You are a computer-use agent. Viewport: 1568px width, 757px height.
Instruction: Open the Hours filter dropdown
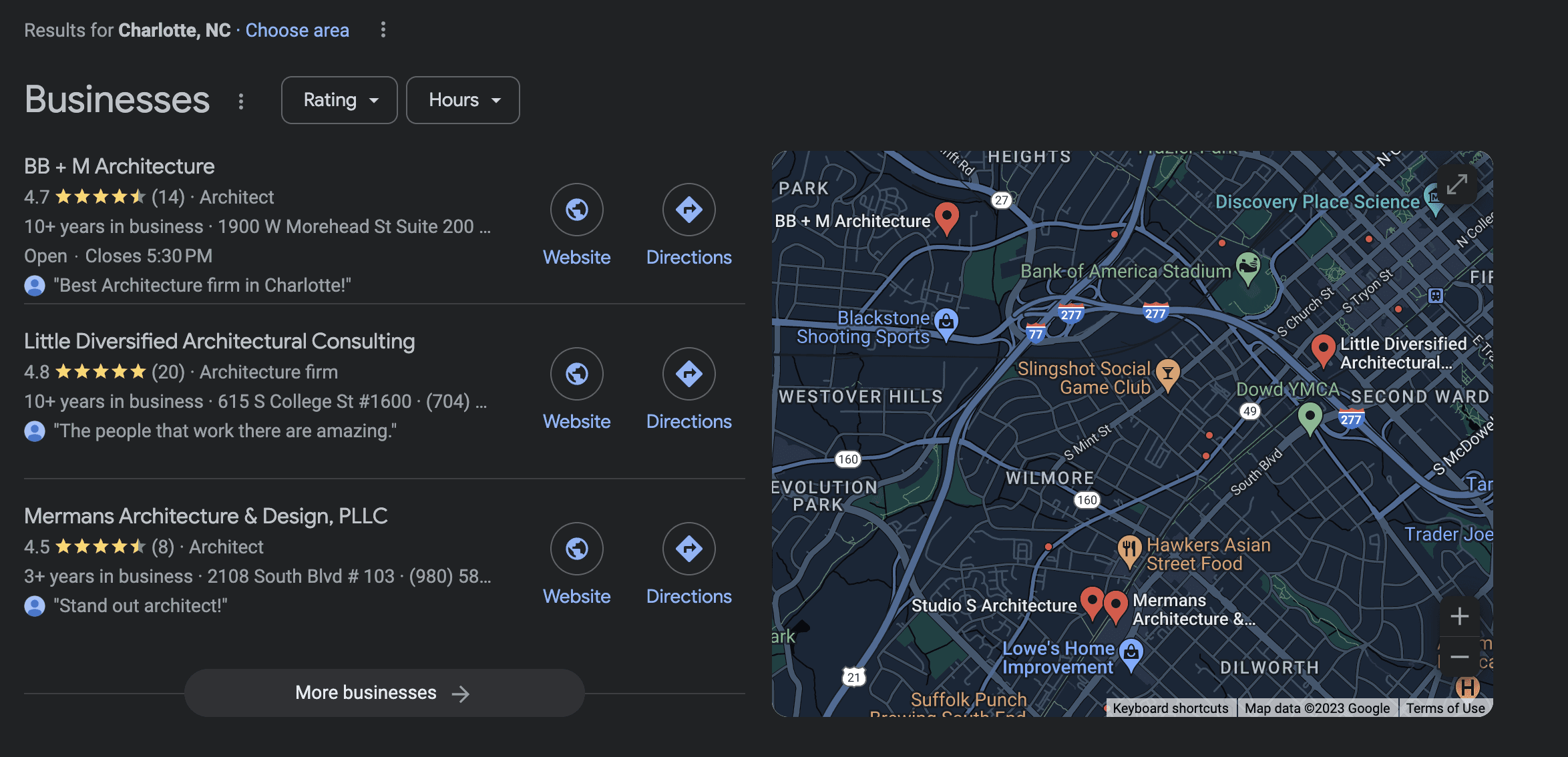[x=463, y=100]
